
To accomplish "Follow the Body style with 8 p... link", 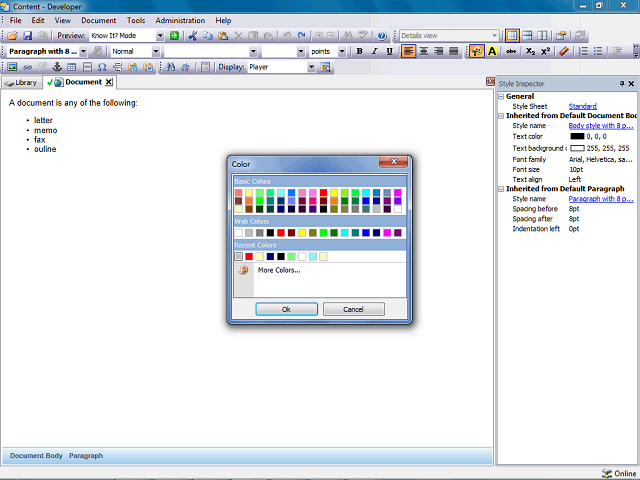I will point(601,126).
